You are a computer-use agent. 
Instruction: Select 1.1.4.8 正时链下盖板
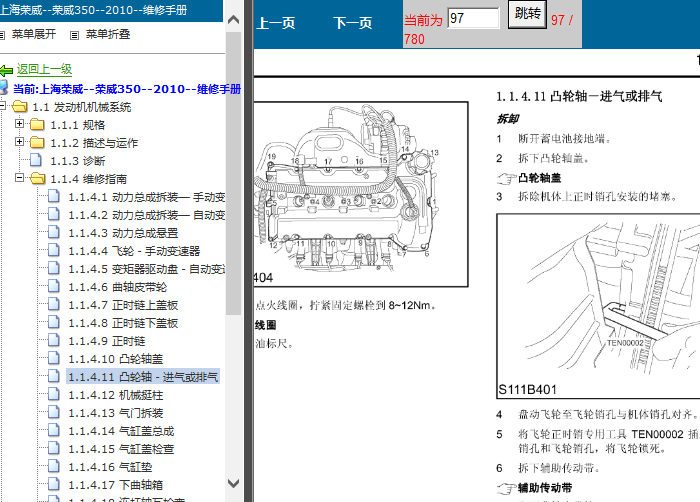123,323
